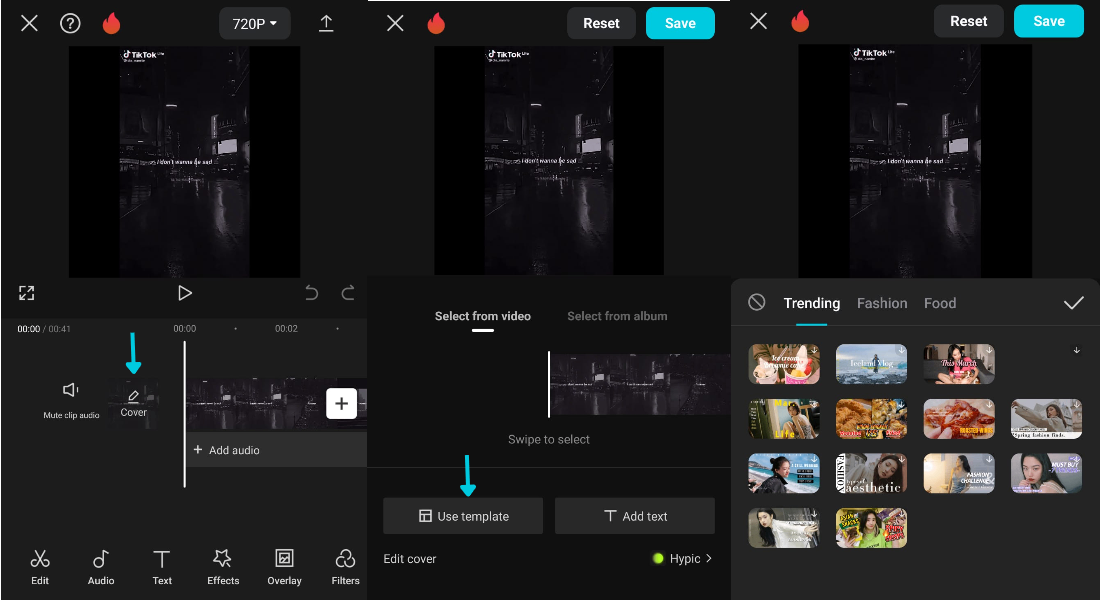The height and width of the screenshot is (600, 1100).
Task: Tap the flame icon next to help
Action: [x=112, y=23]
